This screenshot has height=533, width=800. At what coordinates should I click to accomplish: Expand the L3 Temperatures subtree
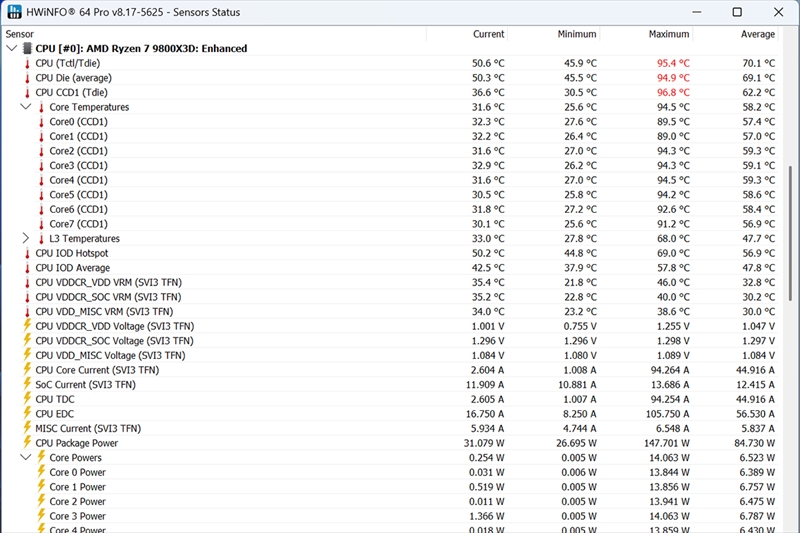coord(26,238)
